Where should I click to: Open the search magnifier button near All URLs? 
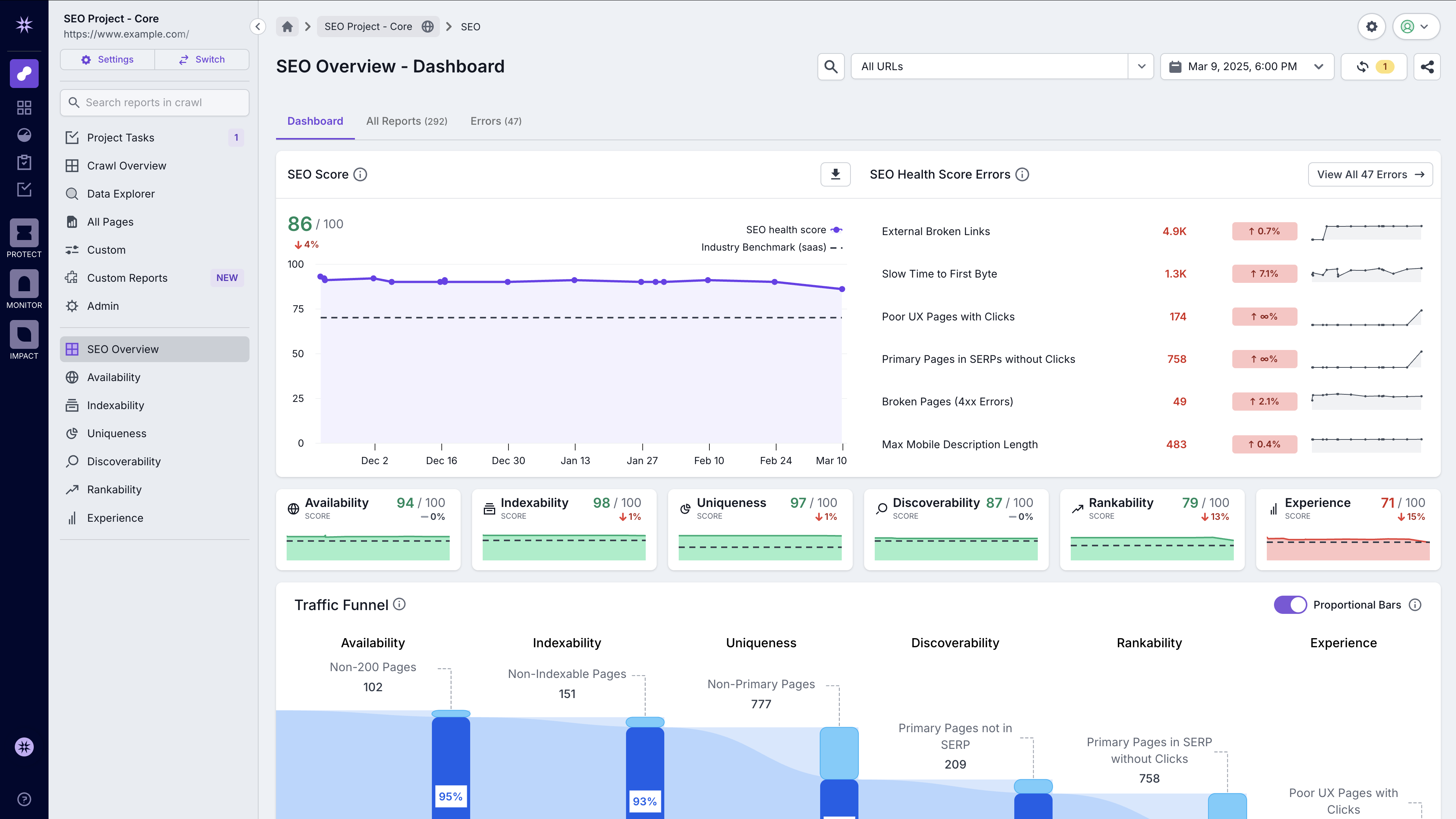pyautogui.click(x=830, y=67)
